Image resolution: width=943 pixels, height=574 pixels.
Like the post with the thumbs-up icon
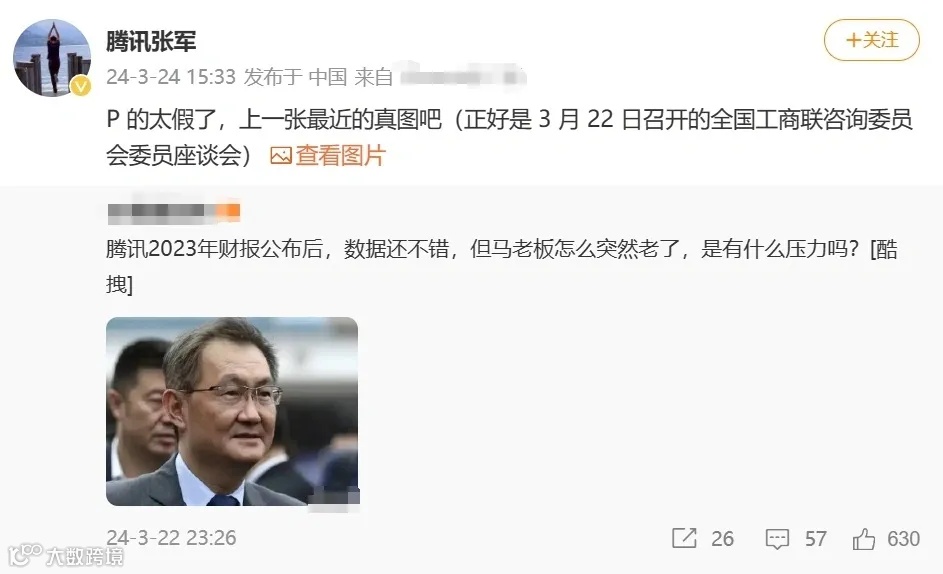864,539
